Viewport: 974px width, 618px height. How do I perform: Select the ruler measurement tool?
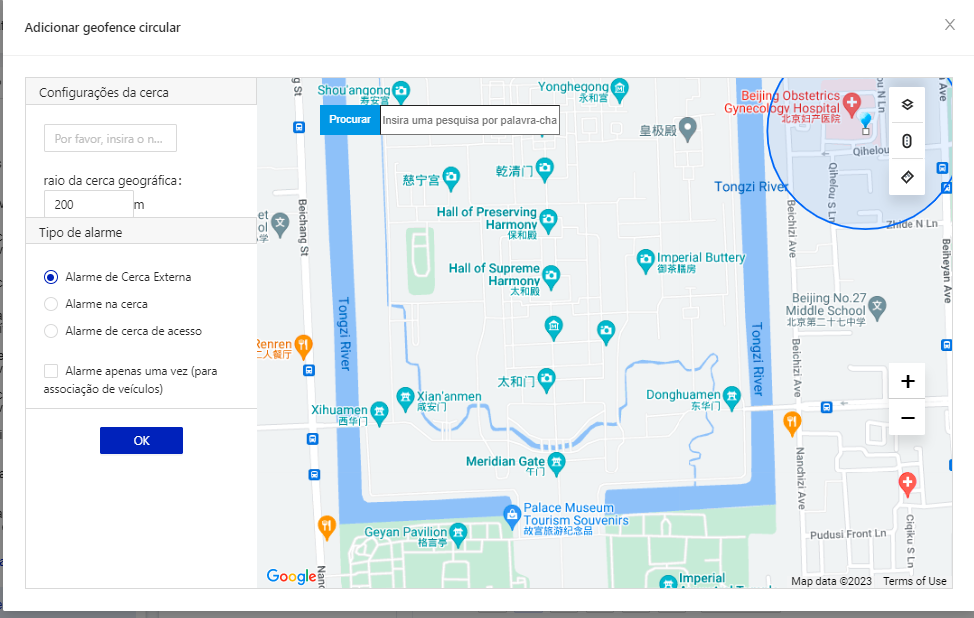(907, 177)
